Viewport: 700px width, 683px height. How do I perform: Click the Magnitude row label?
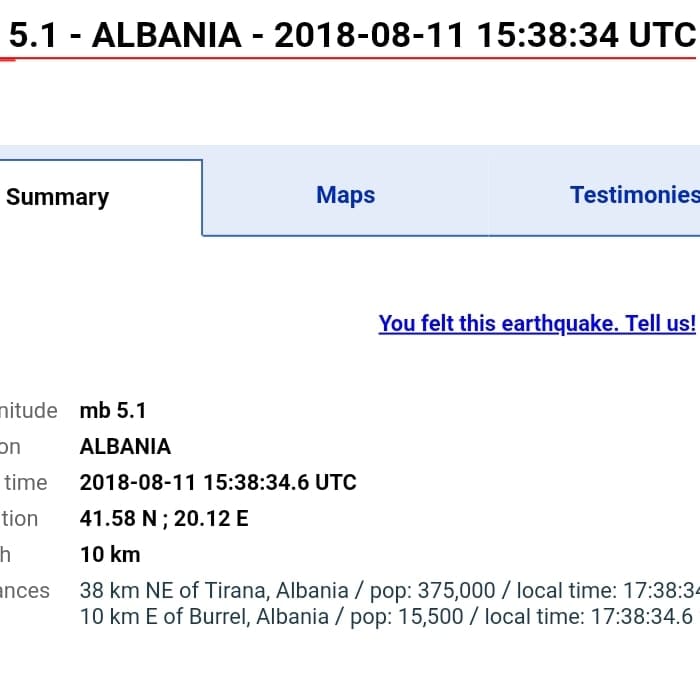[28, 410]
